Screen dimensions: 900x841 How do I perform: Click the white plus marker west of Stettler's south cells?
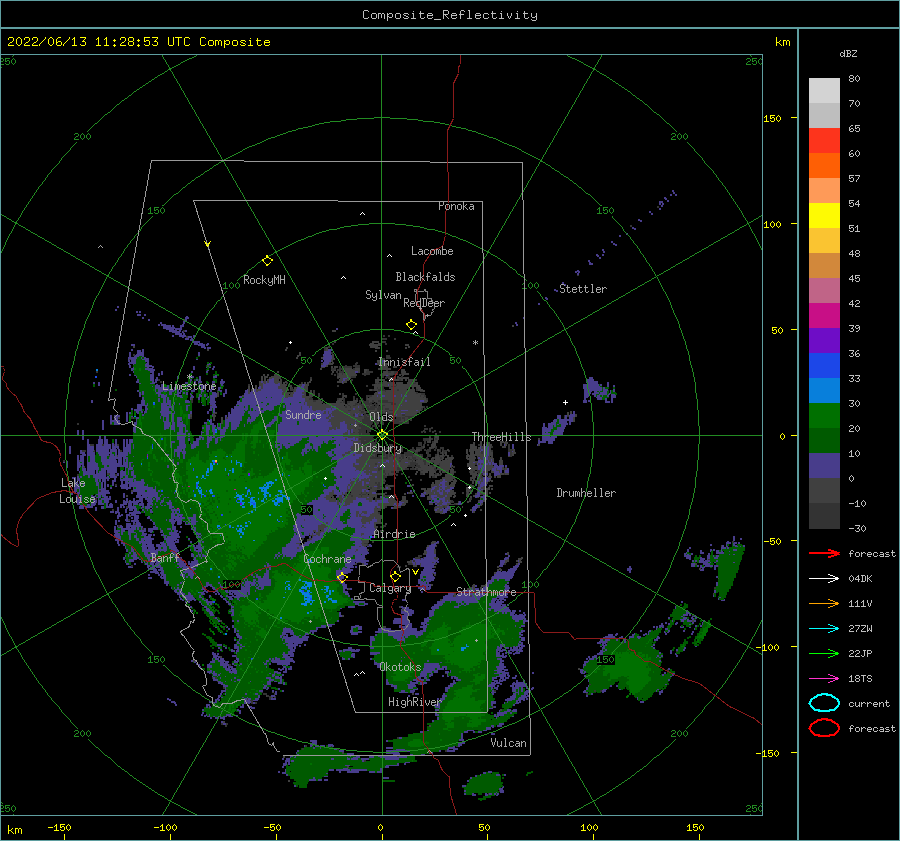click(x=565, y=402)
